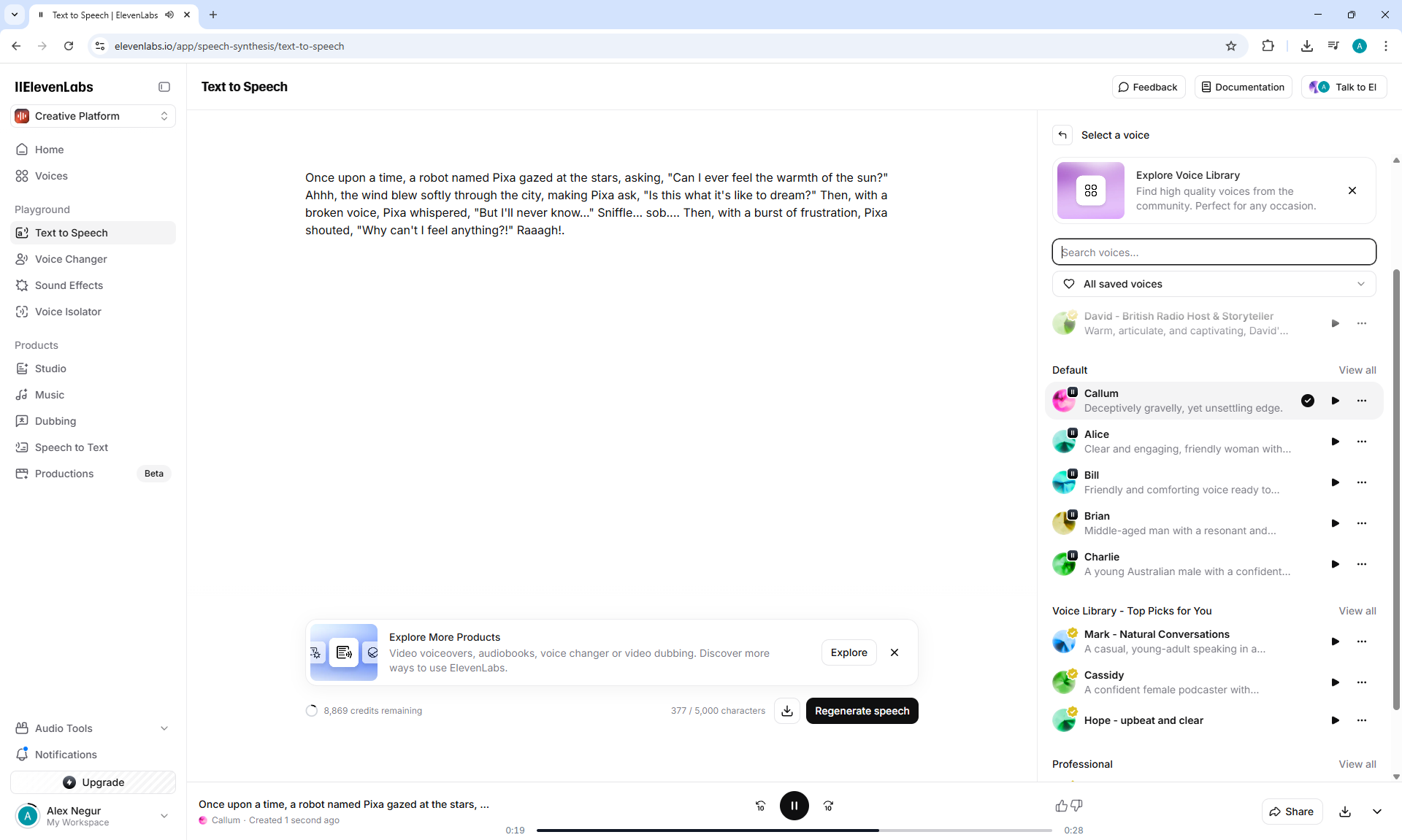The image size is (1402, 840).
Task: Open more options for Brian voice
Action: [x=1362, y=523]
